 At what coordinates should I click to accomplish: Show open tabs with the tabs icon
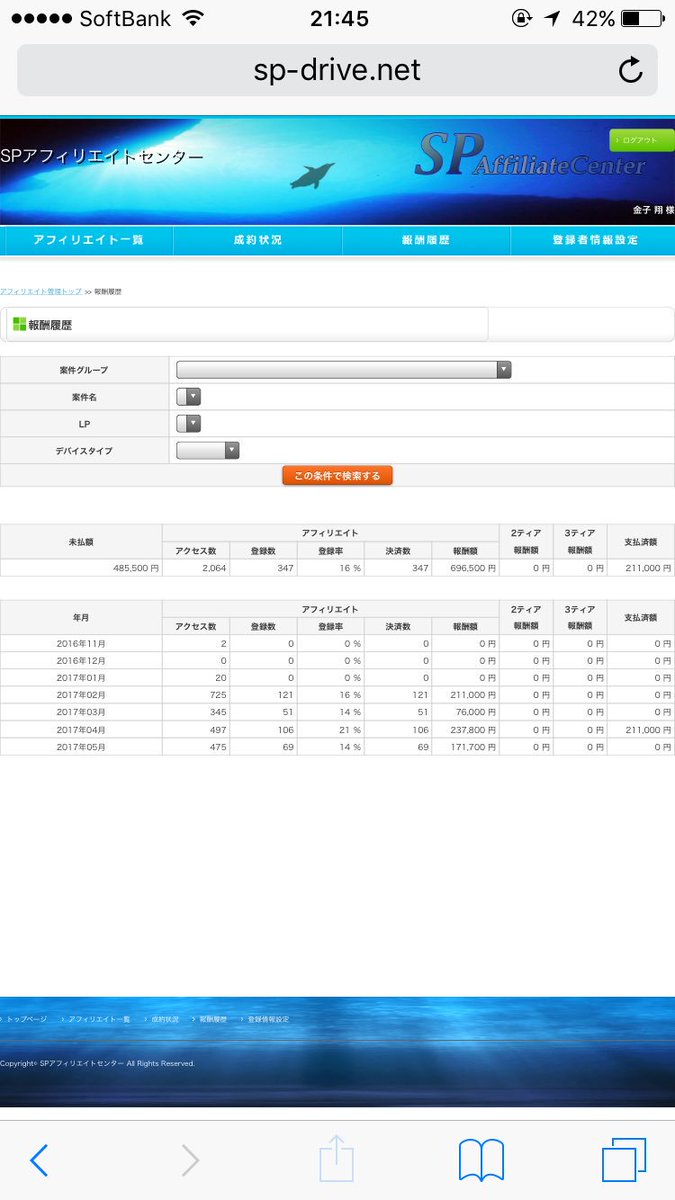point(624,1160)
